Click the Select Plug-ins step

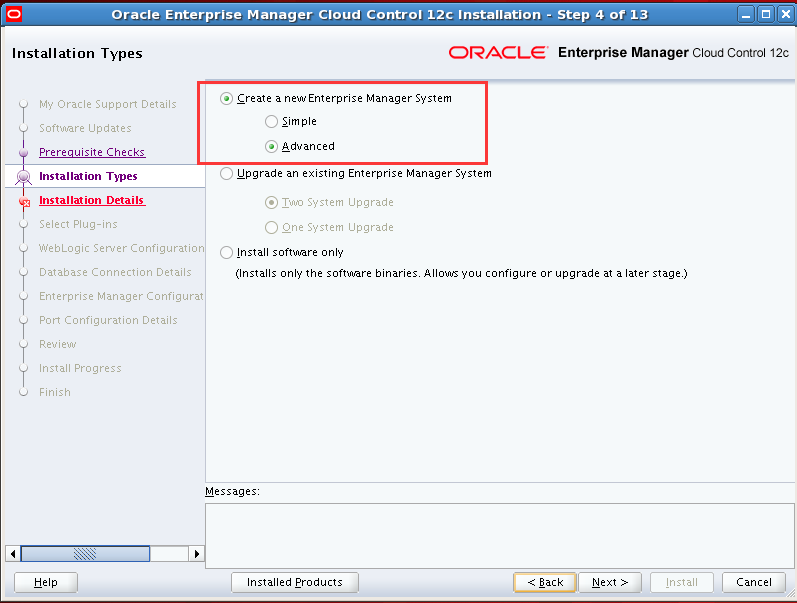point(78,224)
